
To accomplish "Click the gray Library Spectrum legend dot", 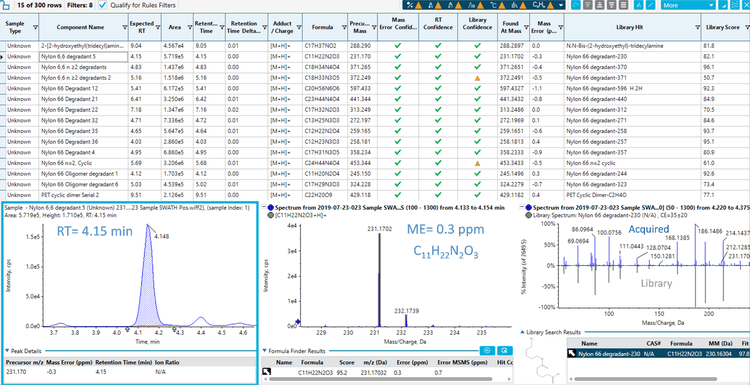I will (528, 215).
